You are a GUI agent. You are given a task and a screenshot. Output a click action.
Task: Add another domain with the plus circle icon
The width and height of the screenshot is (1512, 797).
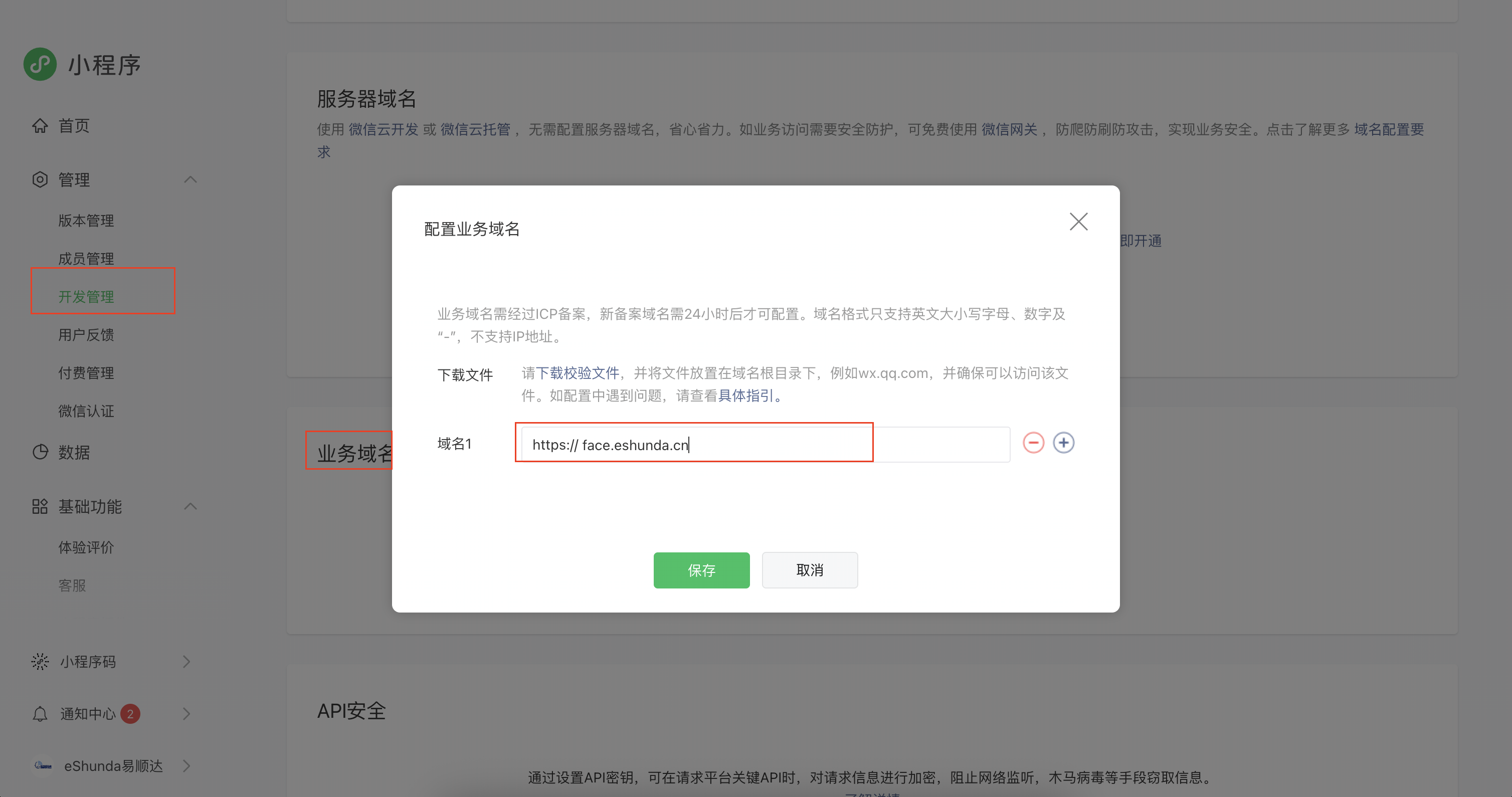(x=1064, y=443)
